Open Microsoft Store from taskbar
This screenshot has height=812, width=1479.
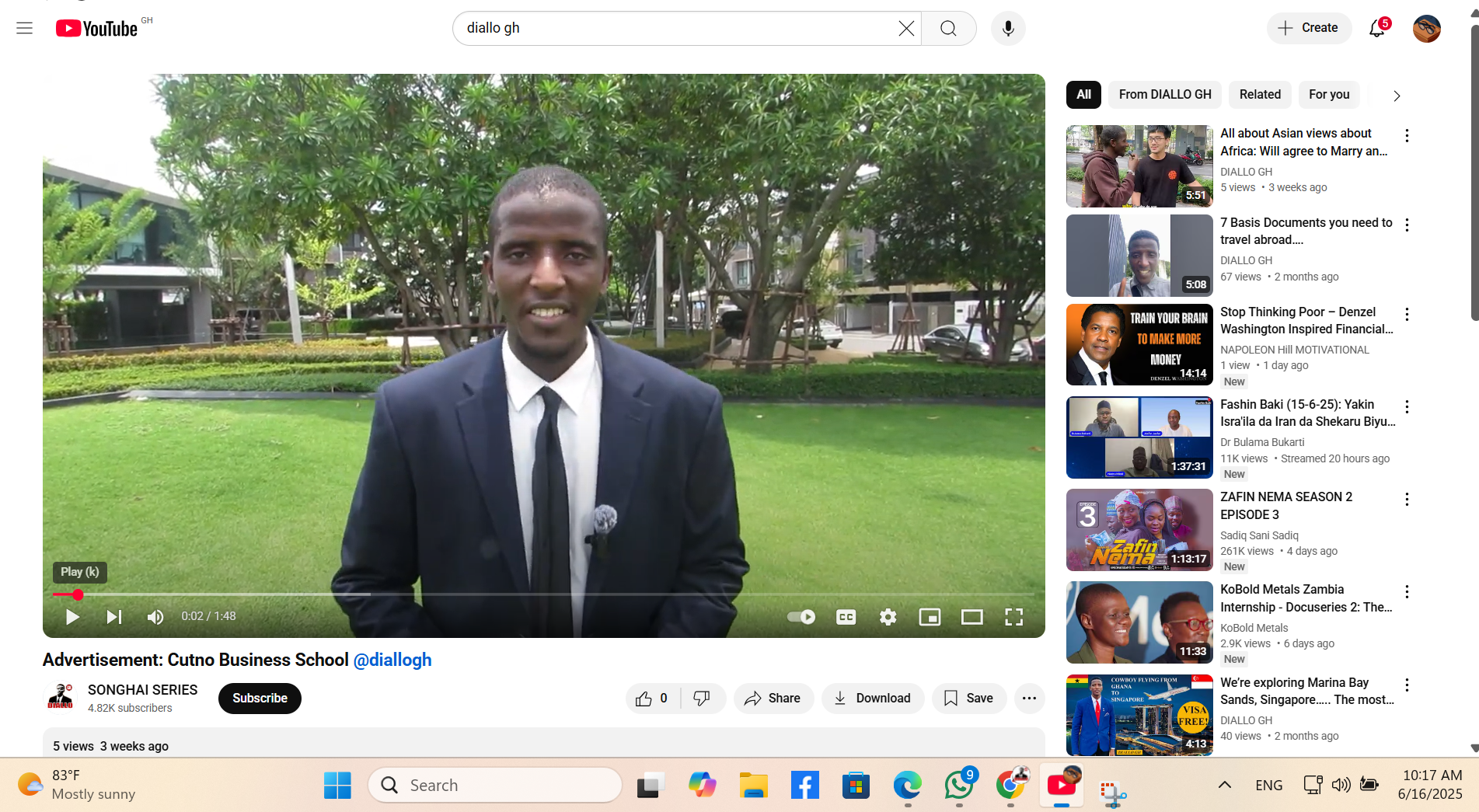coord(856,786)
